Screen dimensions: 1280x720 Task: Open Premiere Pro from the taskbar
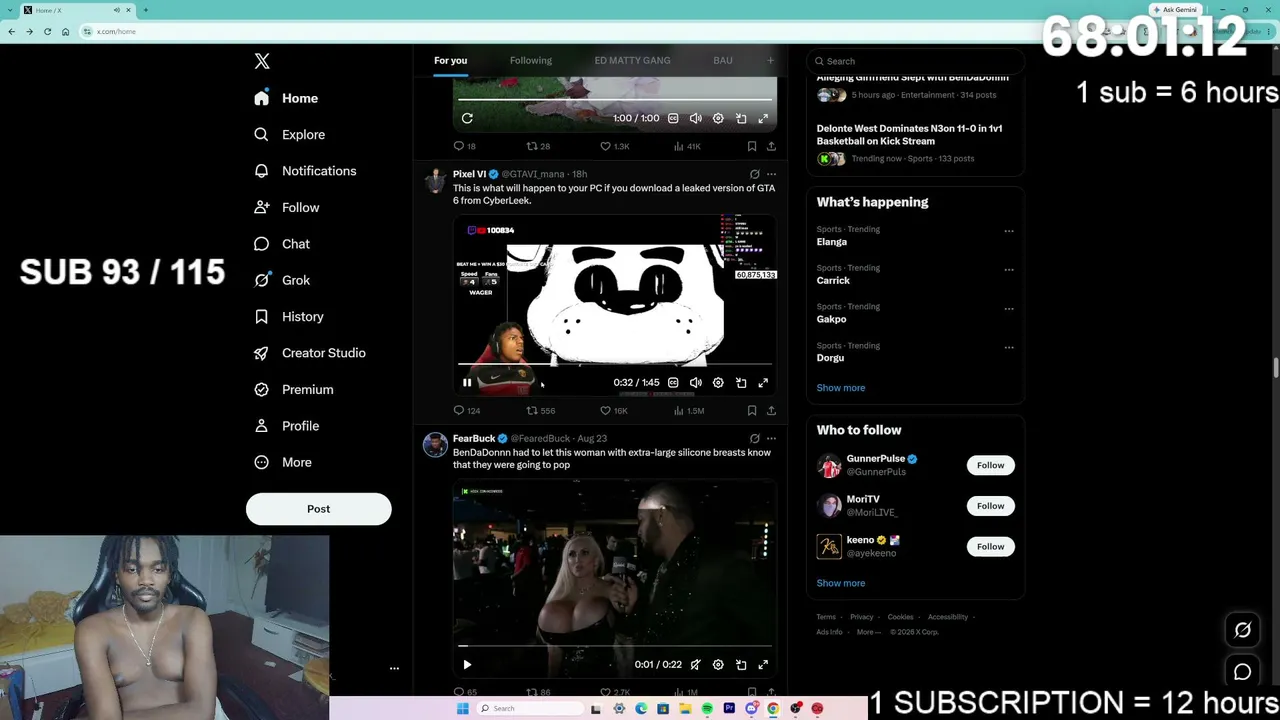coord(729,709)
